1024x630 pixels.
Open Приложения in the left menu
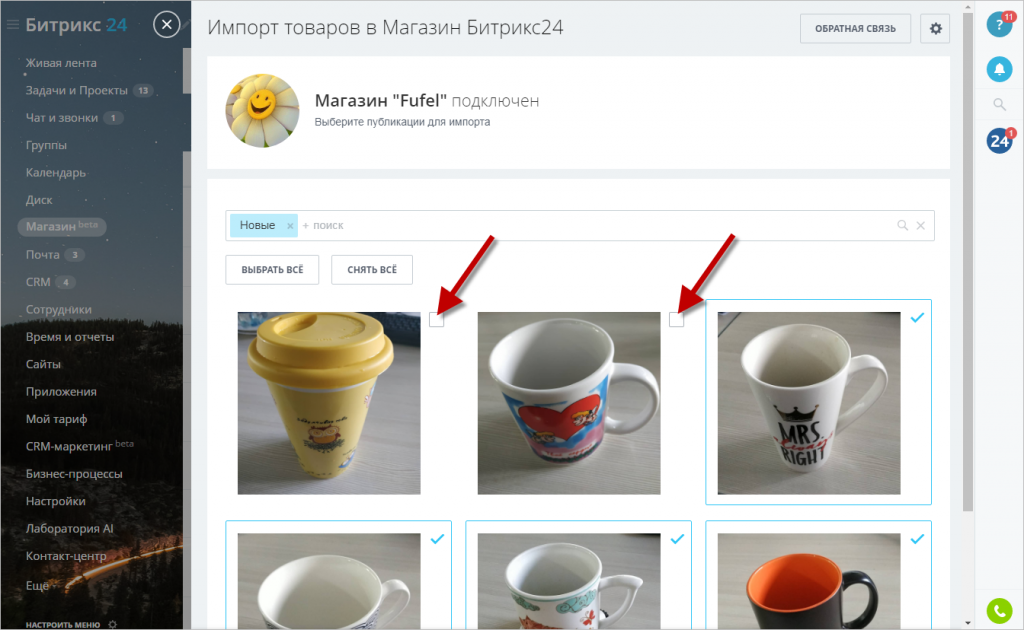(61, 392)
